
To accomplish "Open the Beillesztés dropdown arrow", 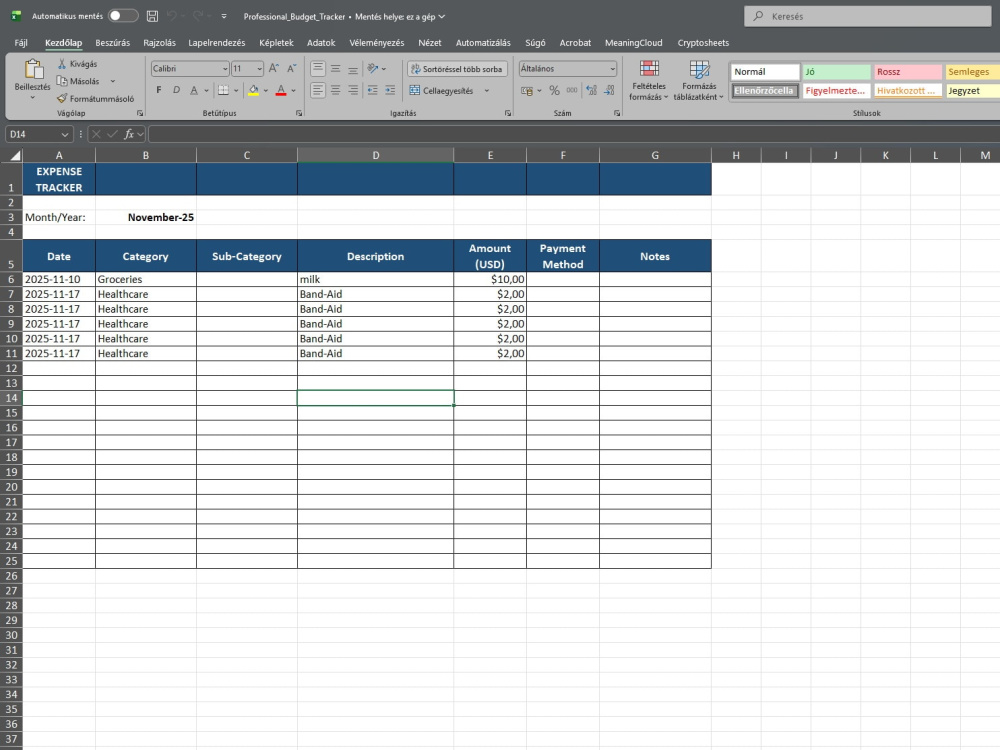I will (33, 98).
